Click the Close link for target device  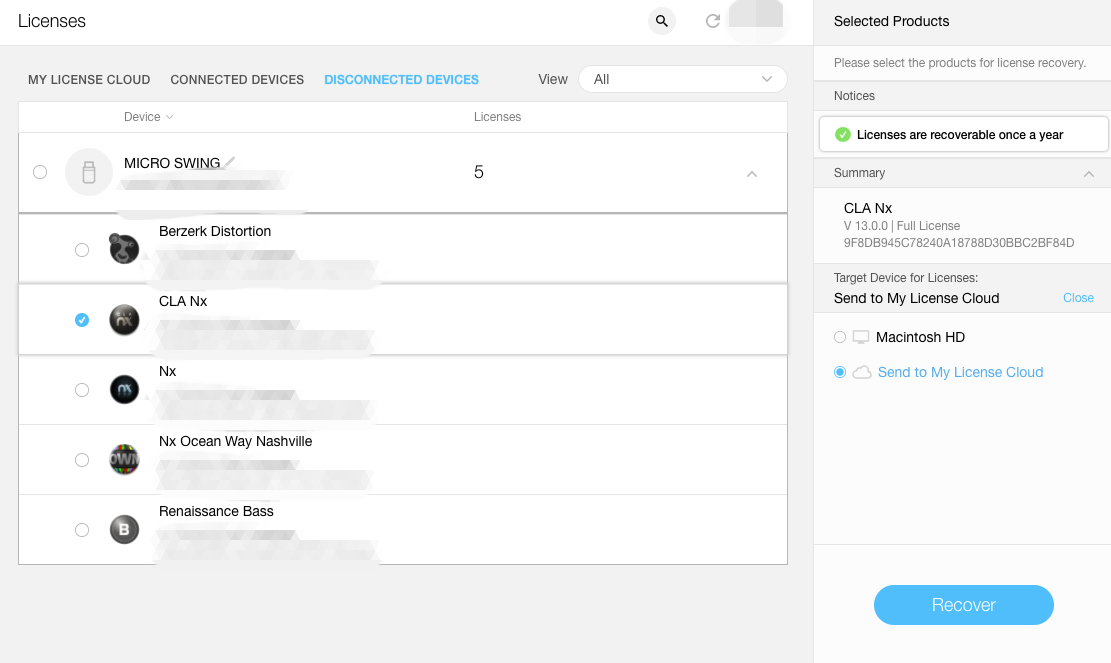[x=1078, y=298]
